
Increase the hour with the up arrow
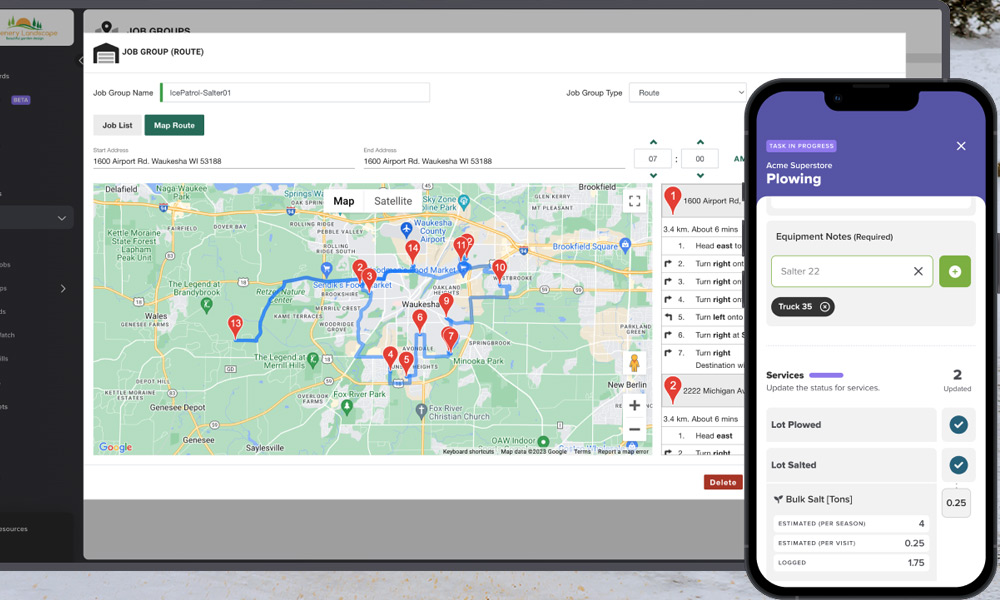coord(653,142)
